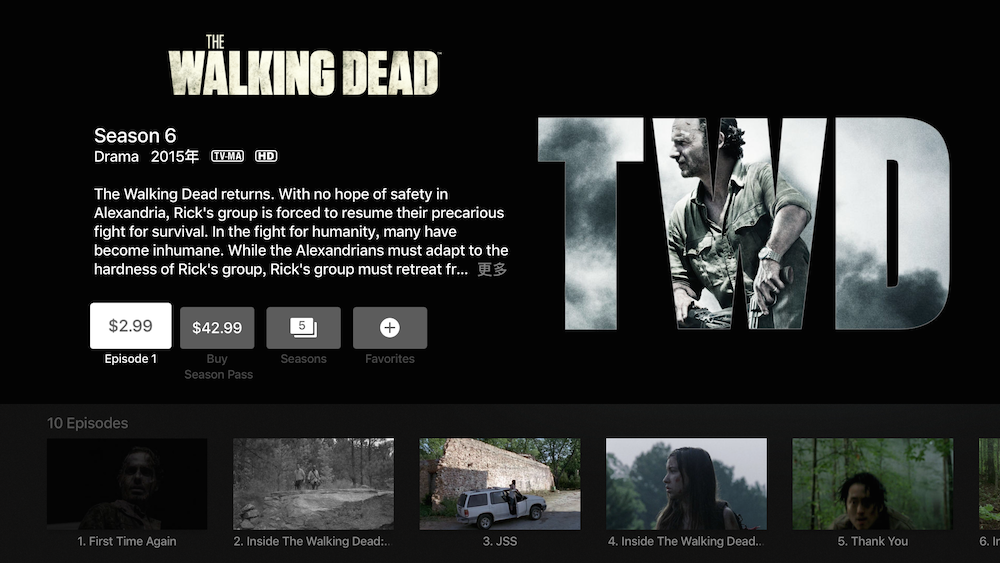This screenshot has height=563, width=1000.
Task: Open episode 2 Inside The Walking Dead thumbnail
Action: [313, 483]
